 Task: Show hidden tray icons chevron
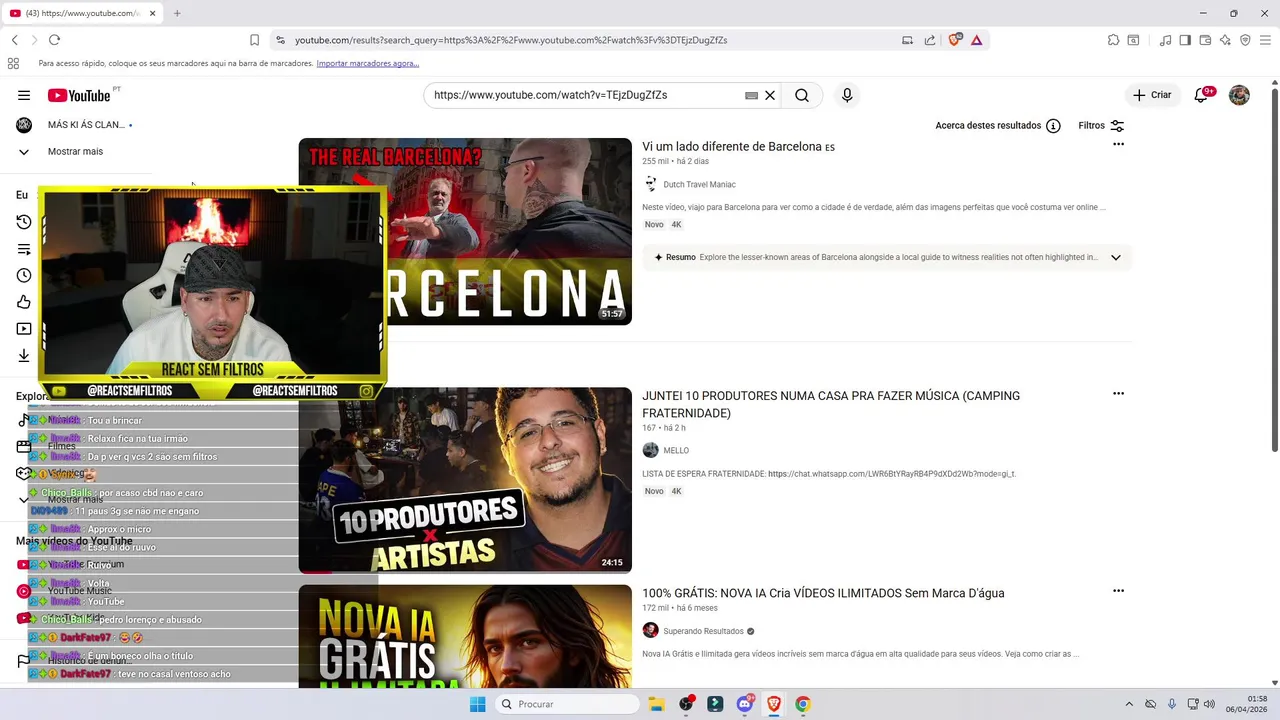pyautogui.click(x=1129, y=704)
